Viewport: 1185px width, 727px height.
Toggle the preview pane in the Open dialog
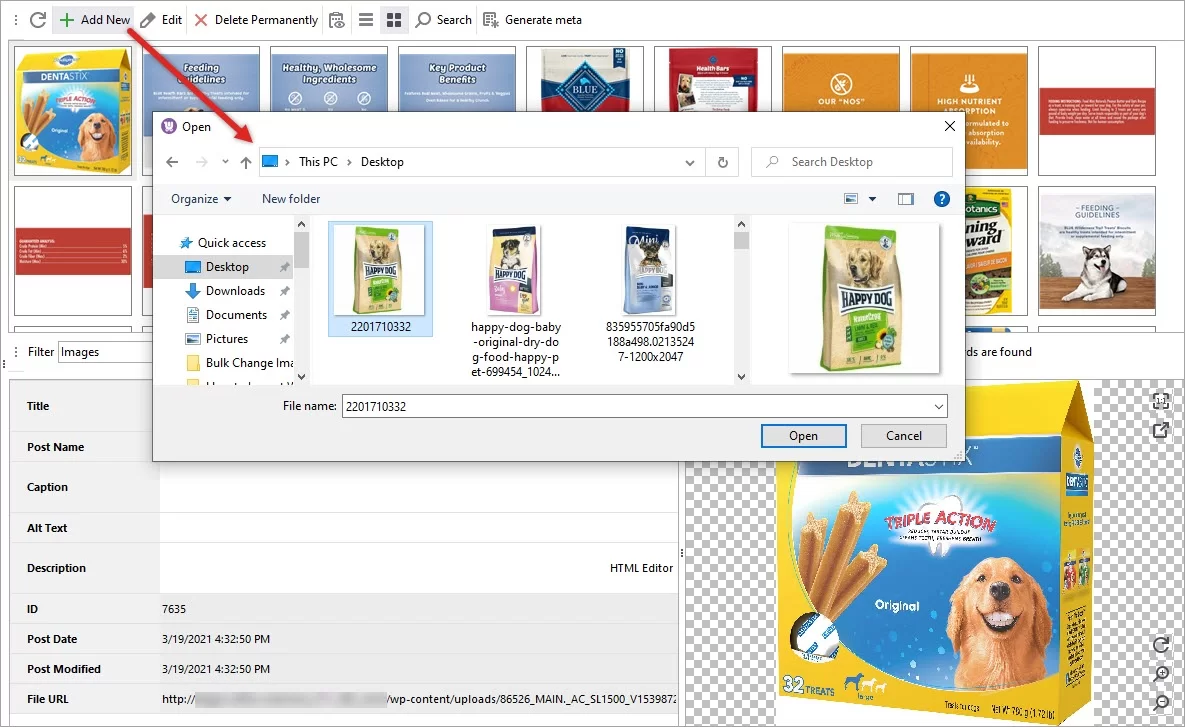coord(906,199)
